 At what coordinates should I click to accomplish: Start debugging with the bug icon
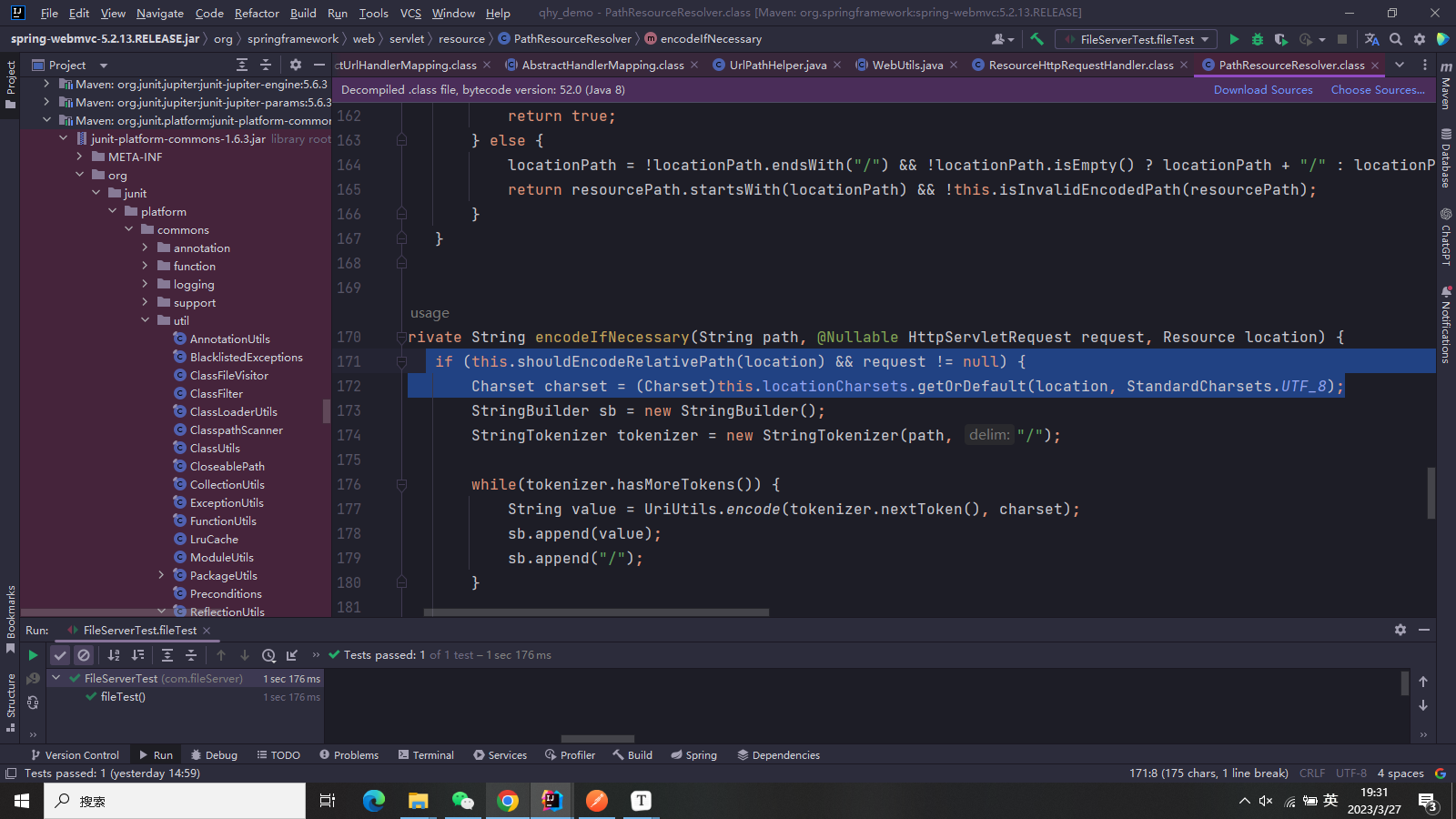point(1258,39)
